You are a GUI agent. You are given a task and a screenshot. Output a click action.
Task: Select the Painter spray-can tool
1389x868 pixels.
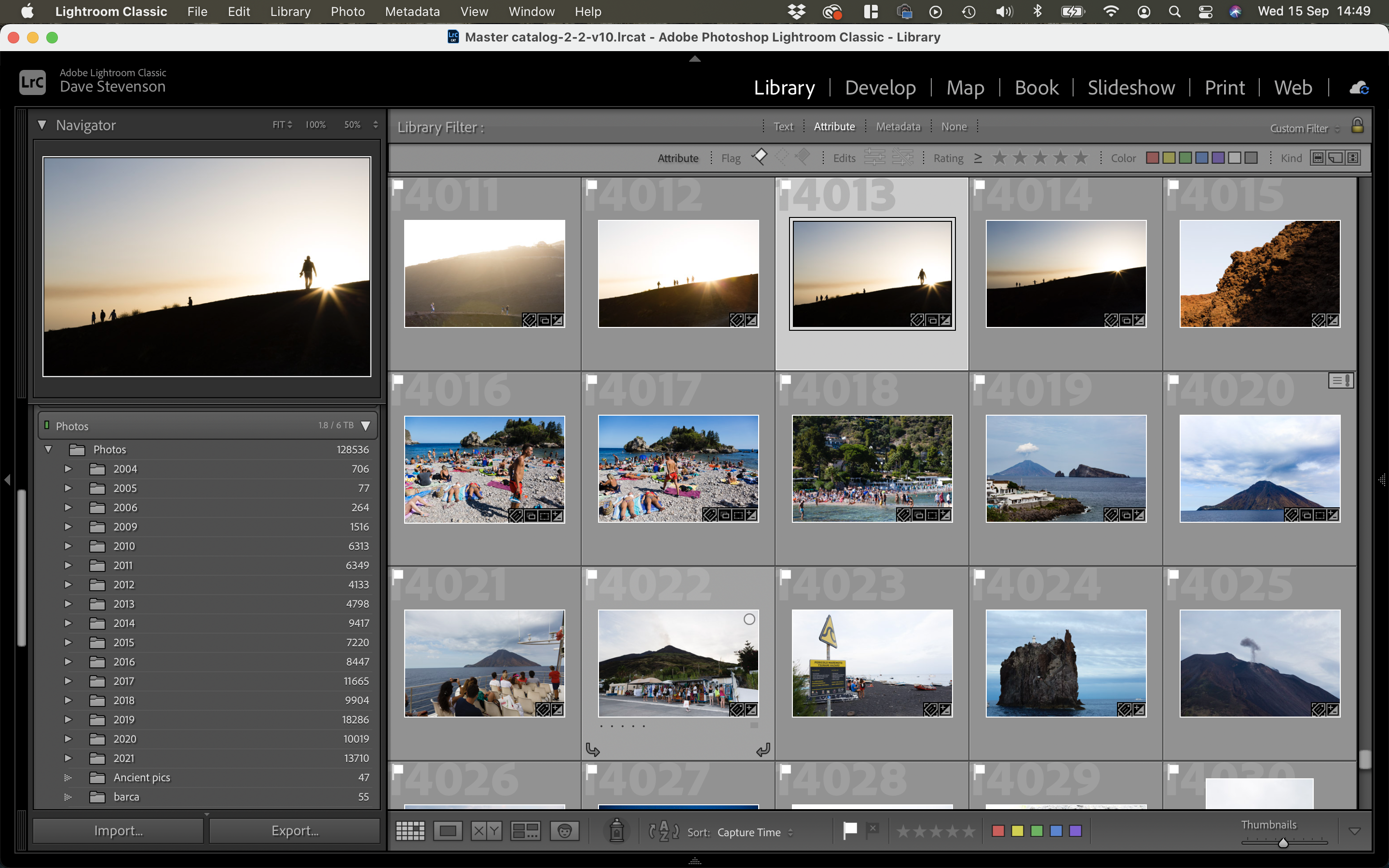(x=616, y=831)
